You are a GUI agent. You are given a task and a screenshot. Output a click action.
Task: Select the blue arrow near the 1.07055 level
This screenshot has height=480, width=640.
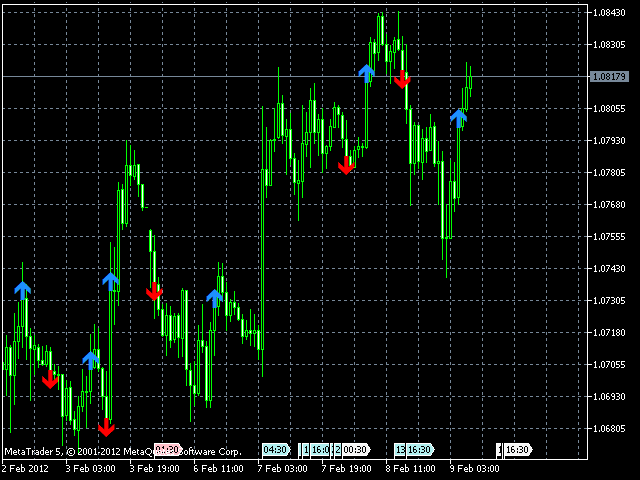tap(90, 361)
